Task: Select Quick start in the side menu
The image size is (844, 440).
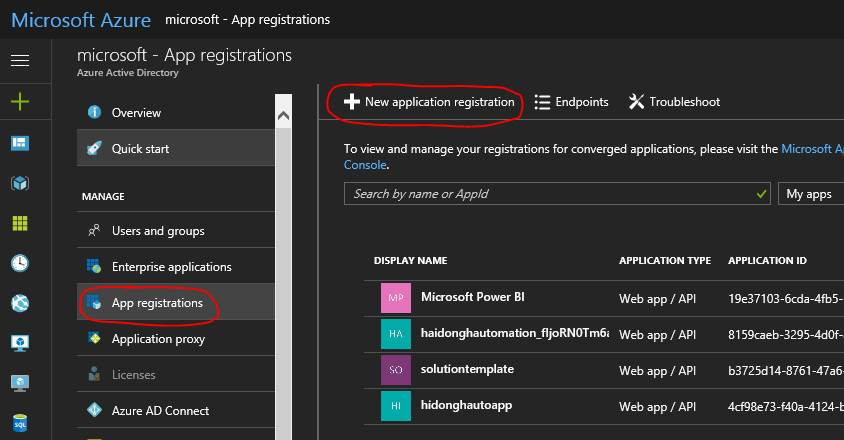Action: pos(176,148)
